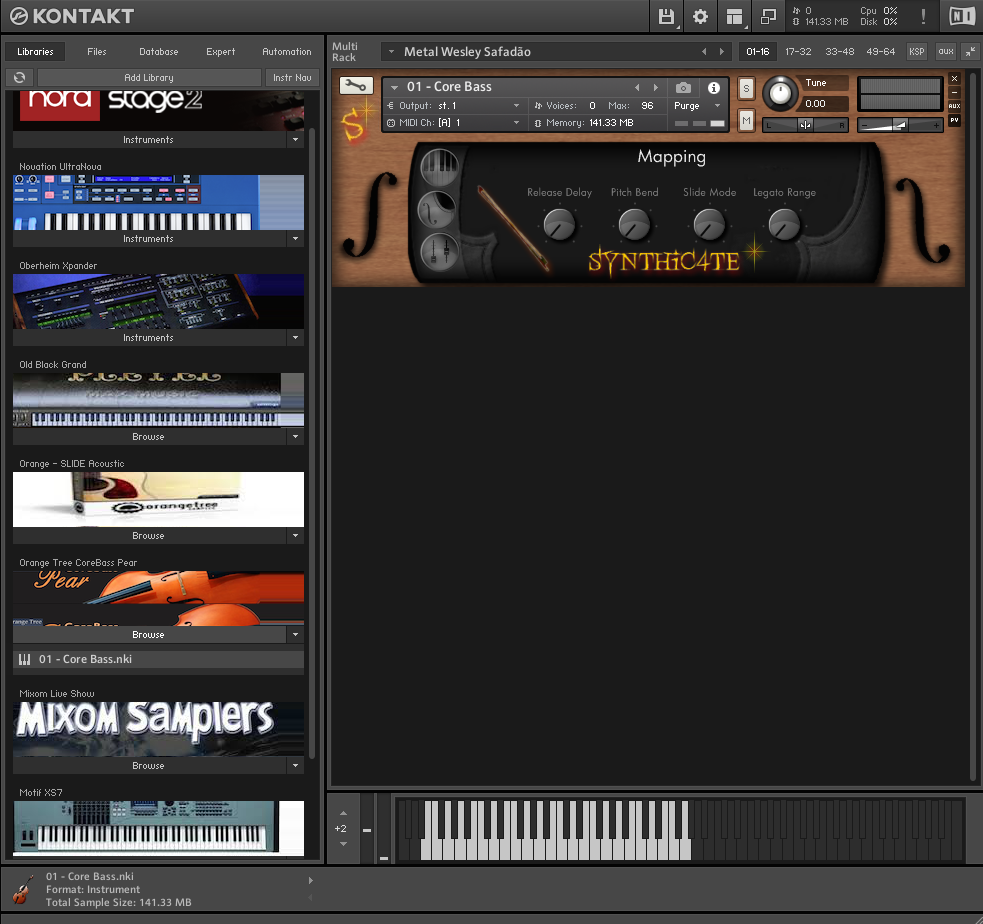Screen dimensions: 983x924
Task: Select 01 - Core Bass.nki in library list
Action: click(159, 659)
